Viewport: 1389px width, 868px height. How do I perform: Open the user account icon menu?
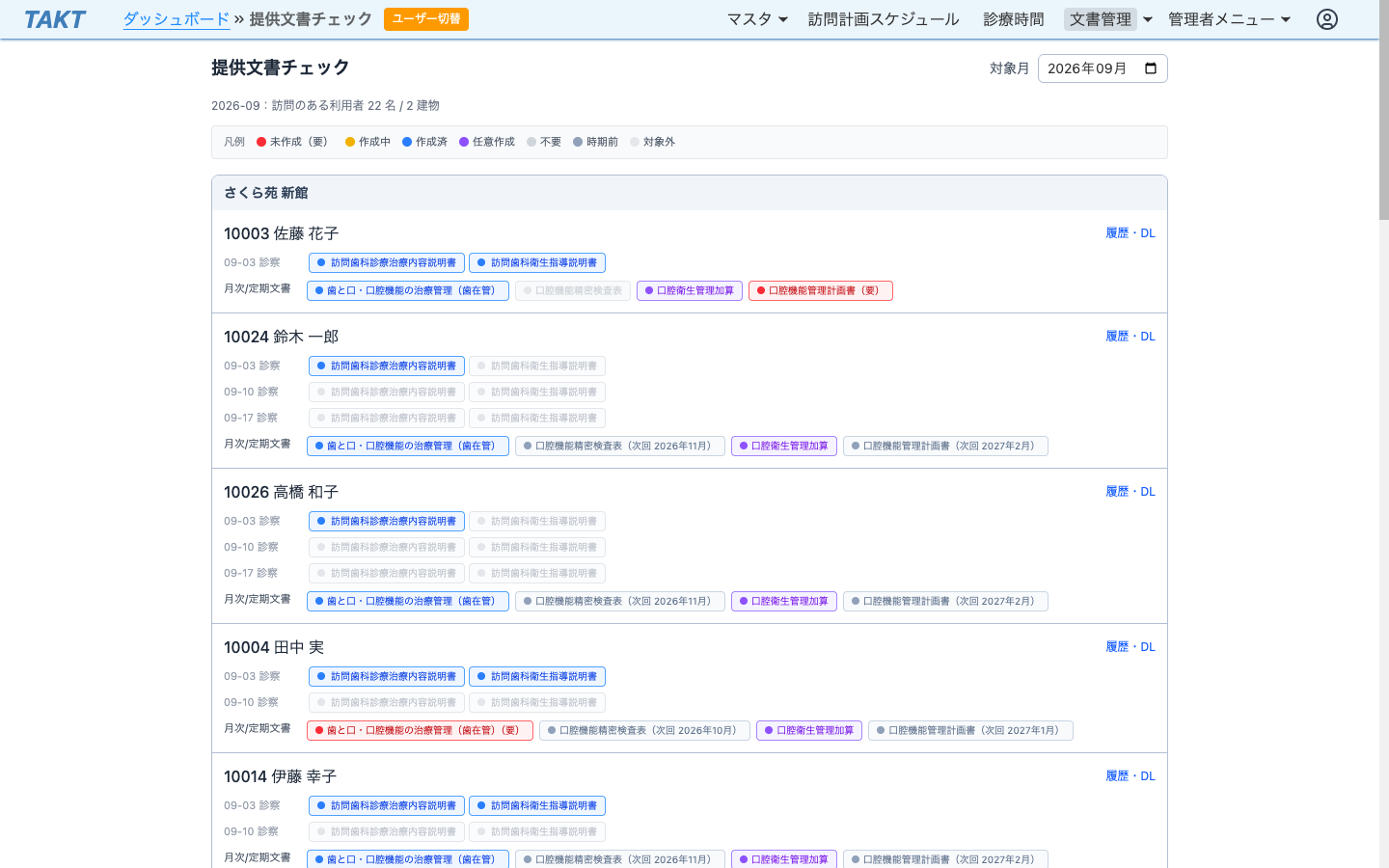pyautogui.click(x=1327, y=19)
